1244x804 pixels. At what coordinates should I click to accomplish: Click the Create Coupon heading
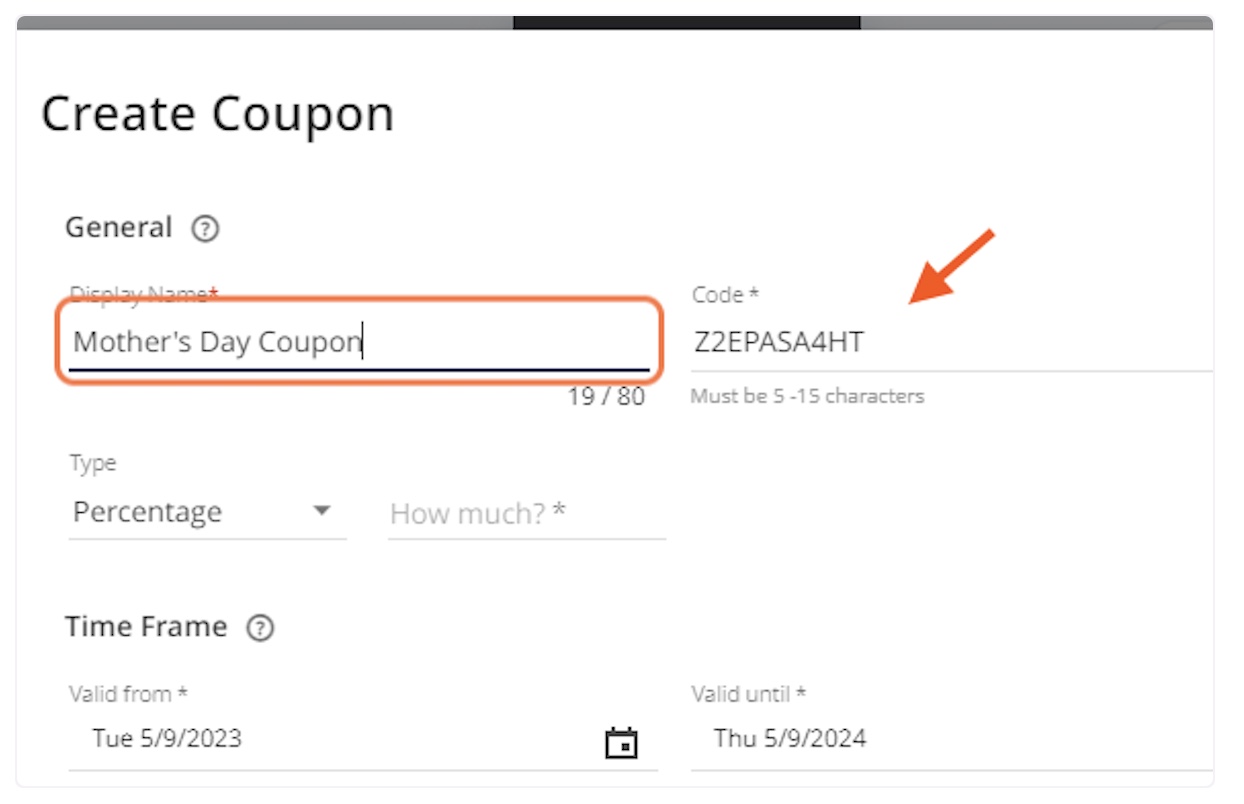pos(218,113)
